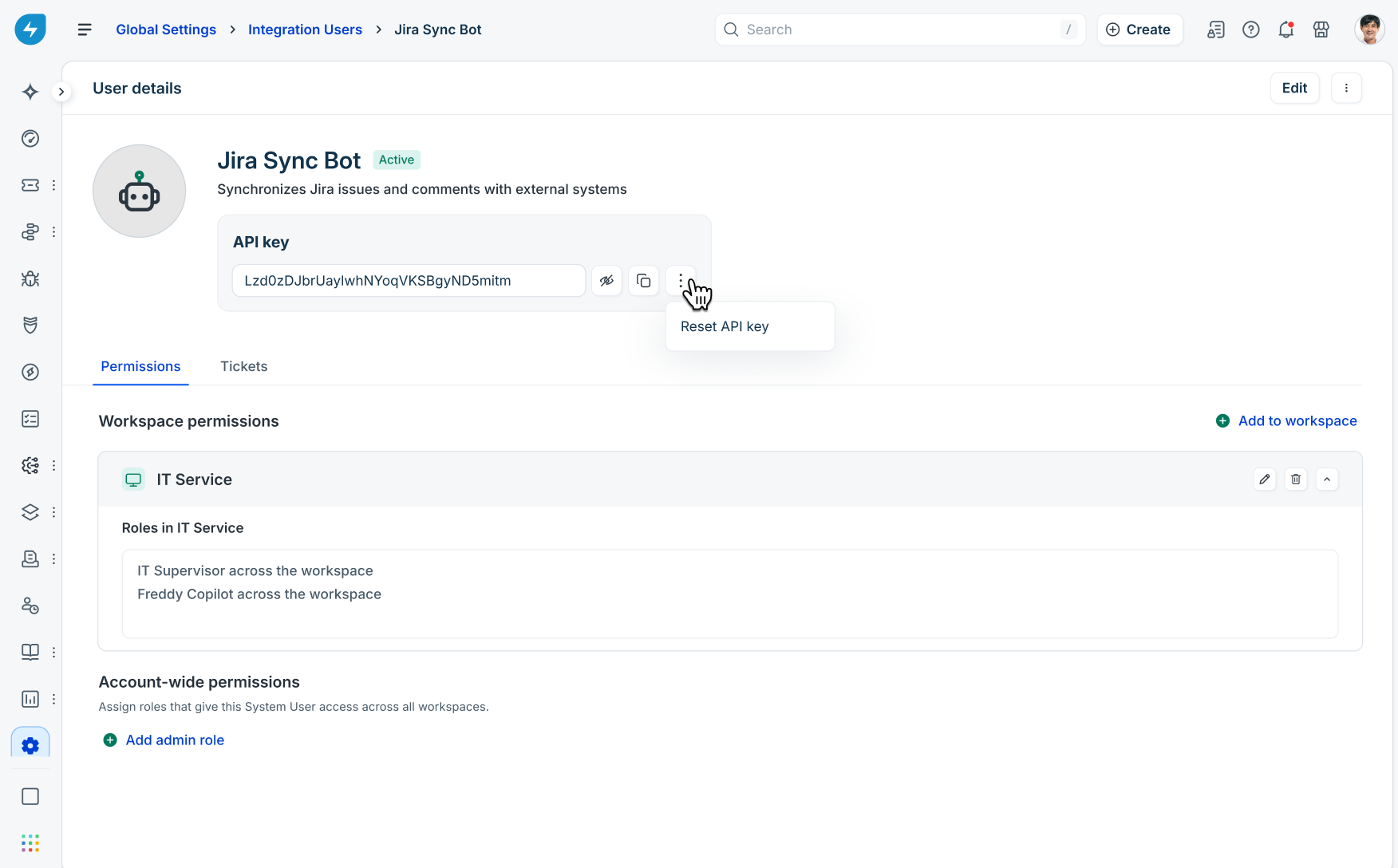Delete the IT Service workspace entry
Image resolution: width=1398 pixels, height=868 pixels.
1296,479
